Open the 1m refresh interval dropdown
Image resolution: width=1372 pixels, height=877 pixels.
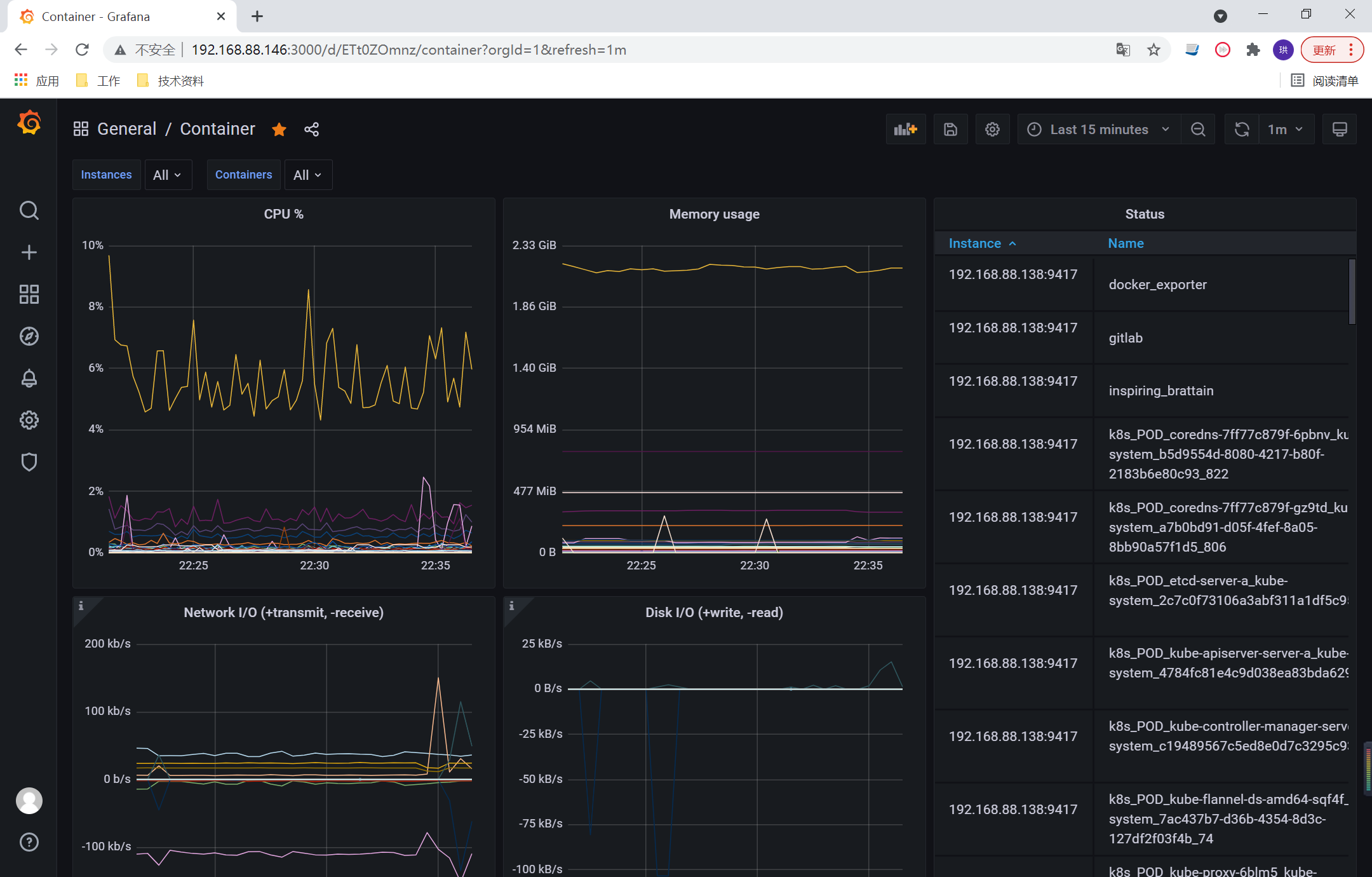(x=1286, y=130)
